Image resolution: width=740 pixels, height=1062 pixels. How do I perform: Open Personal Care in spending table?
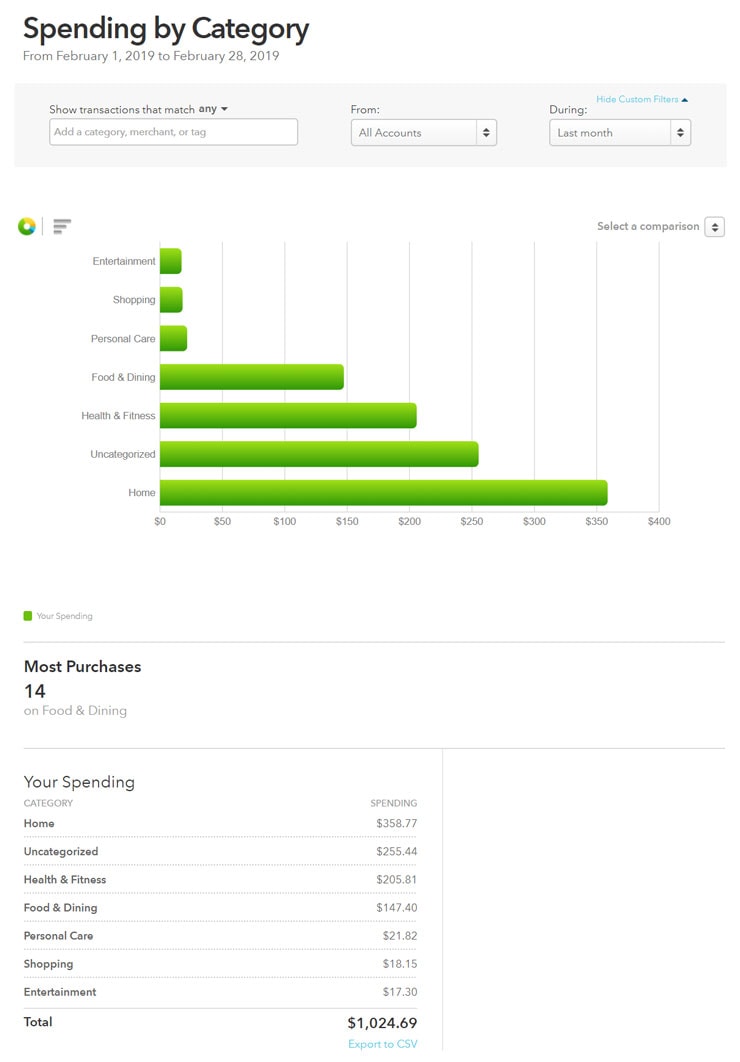(x=58, y=936)
